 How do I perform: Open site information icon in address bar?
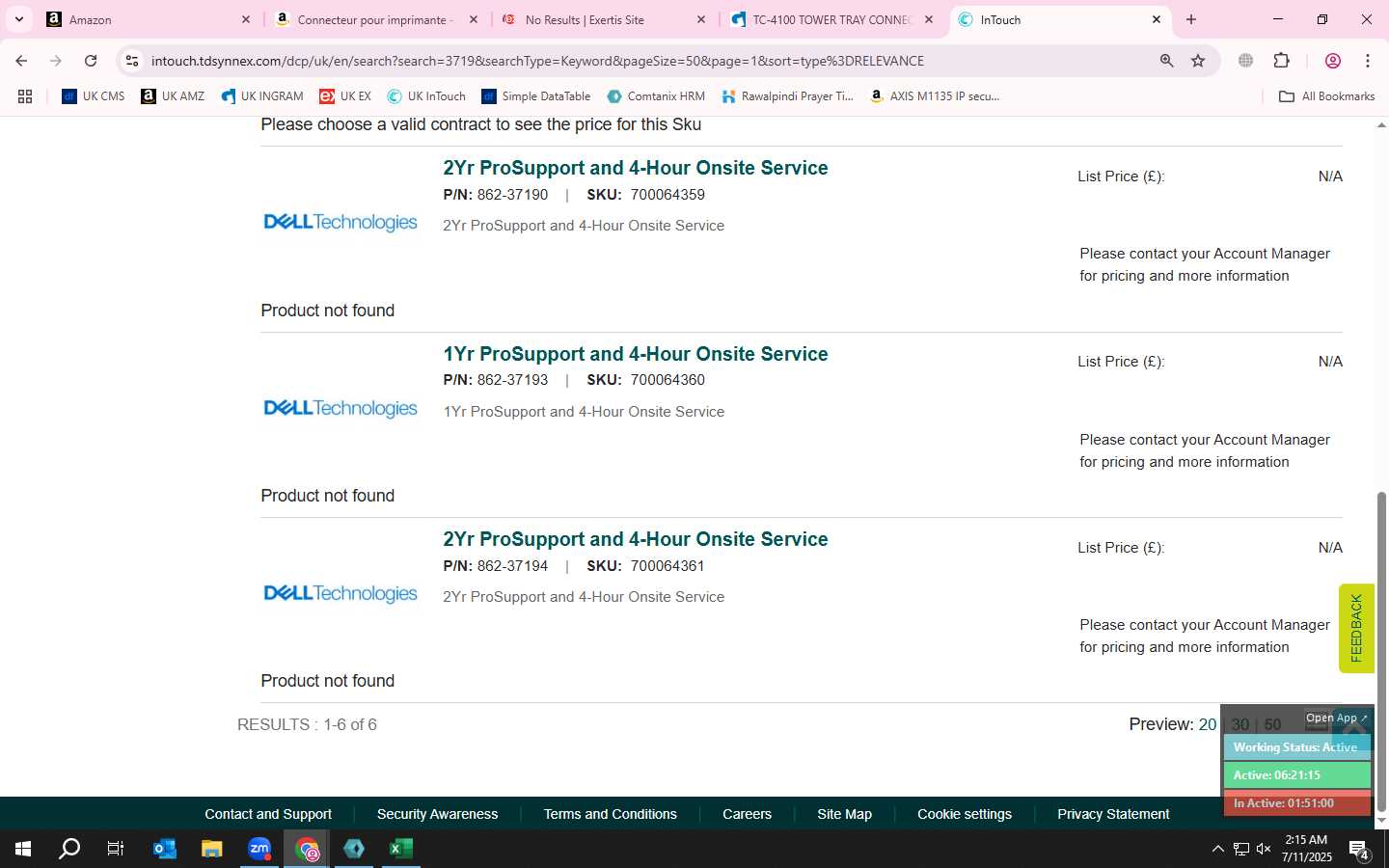point(132,61)
